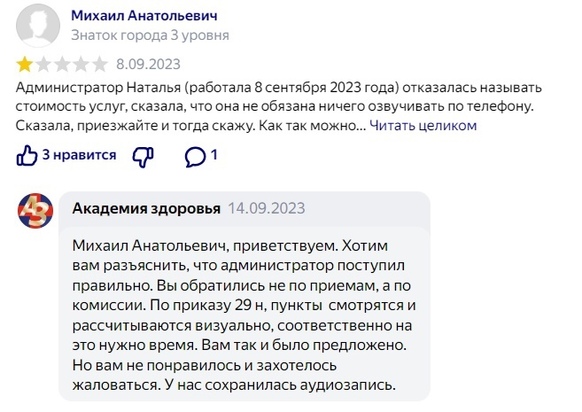Click the third gray rating star

[x=62, y=64]
